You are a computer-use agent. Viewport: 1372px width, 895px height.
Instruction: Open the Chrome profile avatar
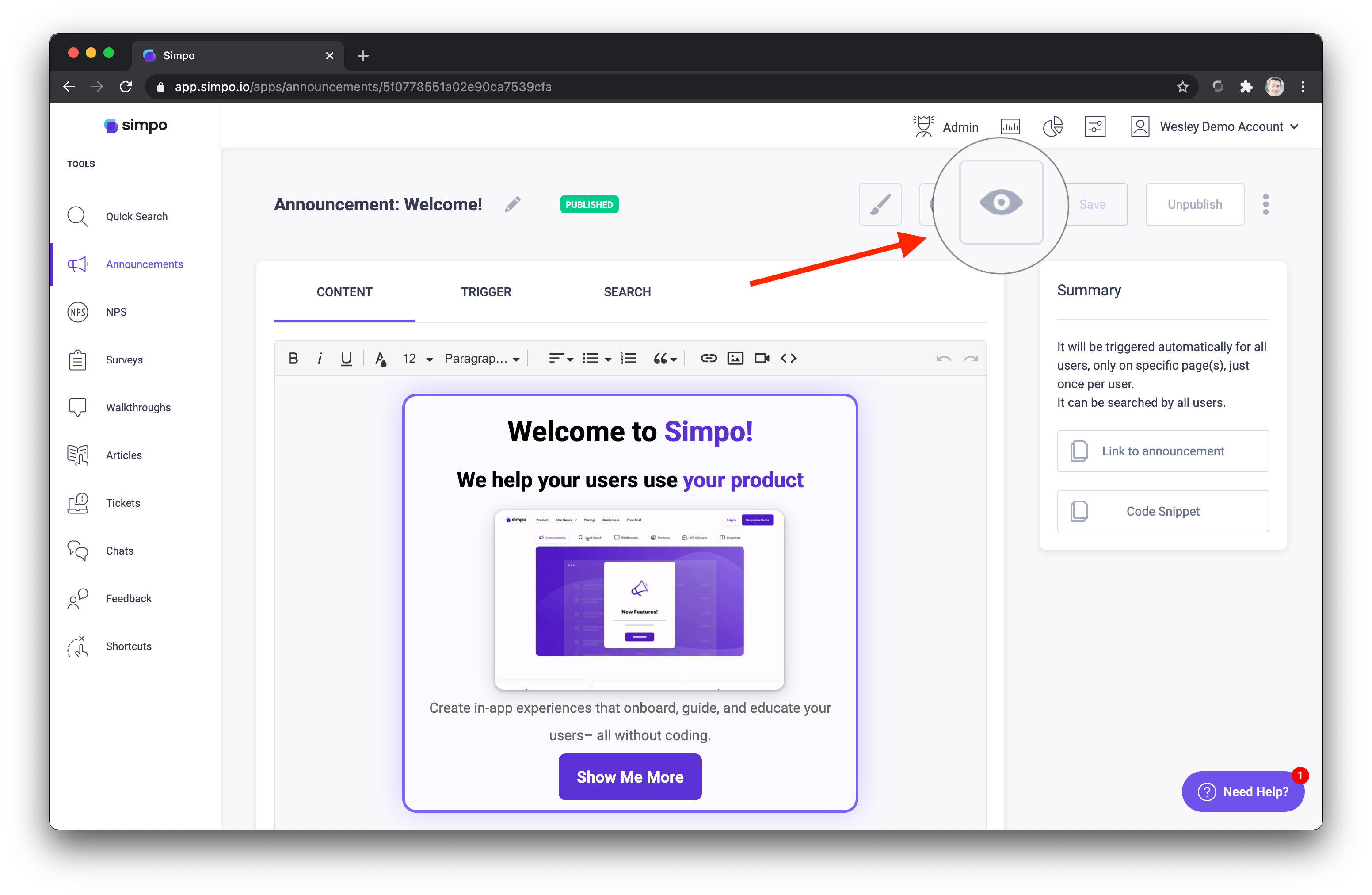(x=1275, y=87)
